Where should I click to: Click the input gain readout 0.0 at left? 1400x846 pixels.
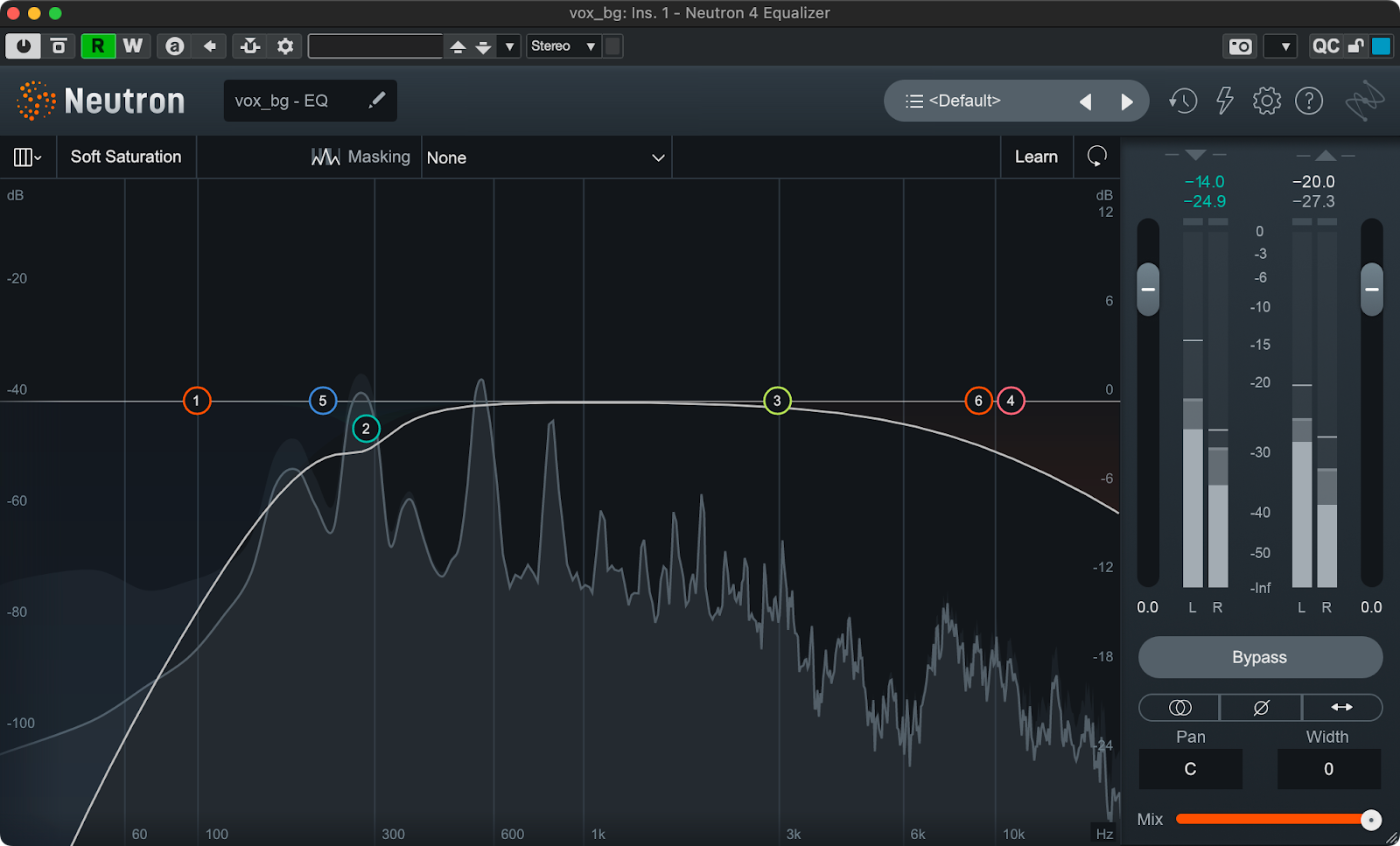(x=1147, y=607)
